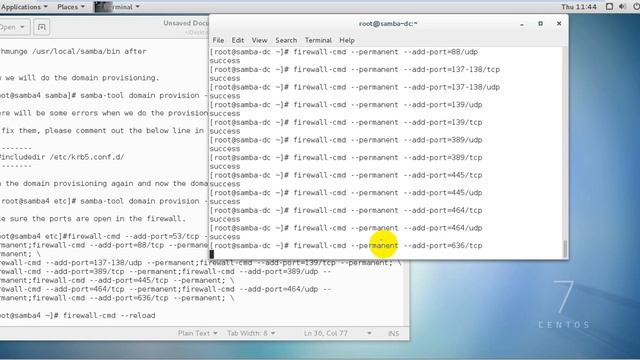Click editor line 'firewall-cmd --reload'

click(78, 316)
